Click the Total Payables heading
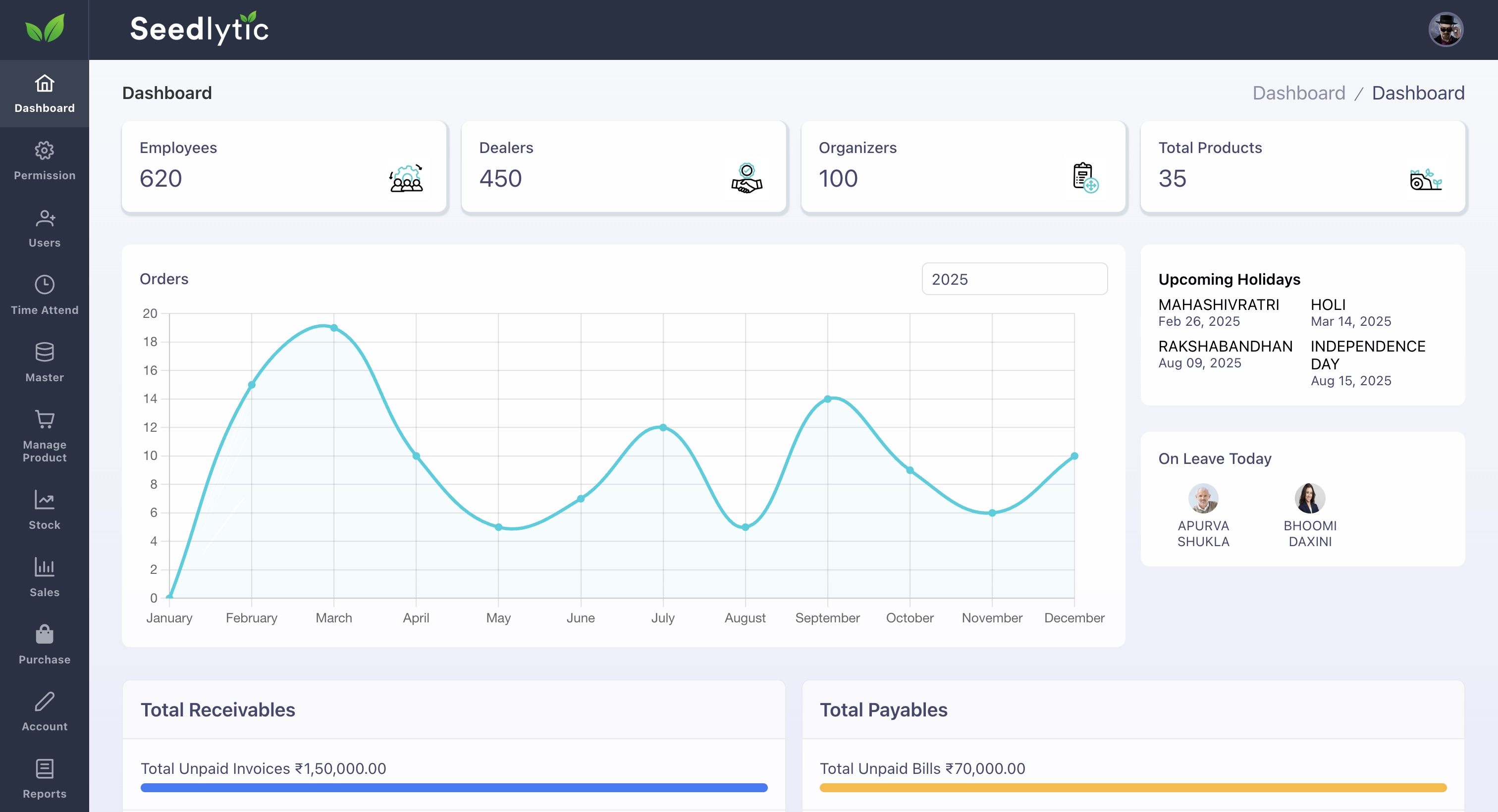 coord(883,710)
